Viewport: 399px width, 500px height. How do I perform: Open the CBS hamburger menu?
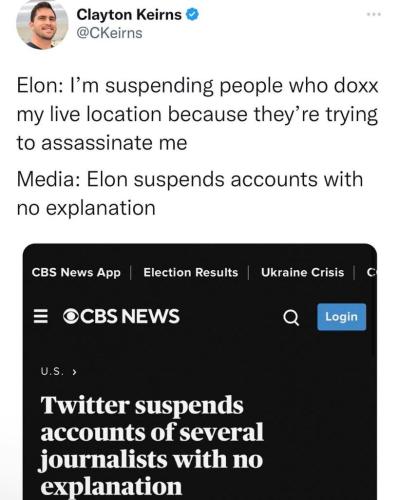(x=41, y=316)
